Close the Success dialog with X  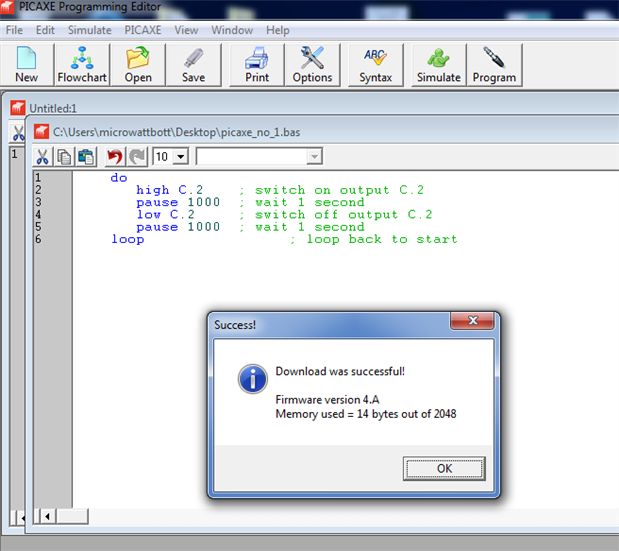coord(472,320)
